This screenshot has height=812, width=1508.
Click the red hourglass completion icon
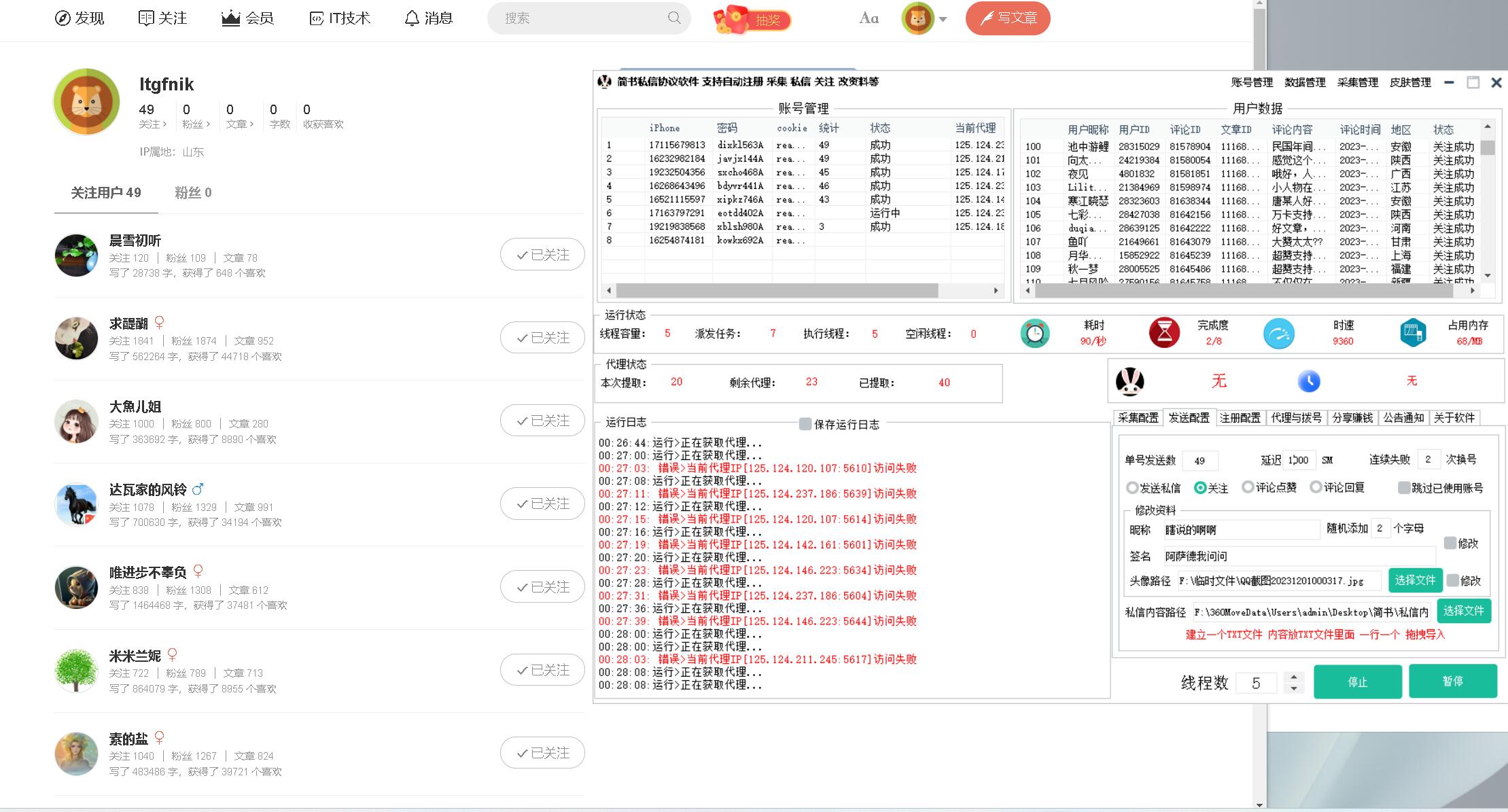(x=1164, y=333)
